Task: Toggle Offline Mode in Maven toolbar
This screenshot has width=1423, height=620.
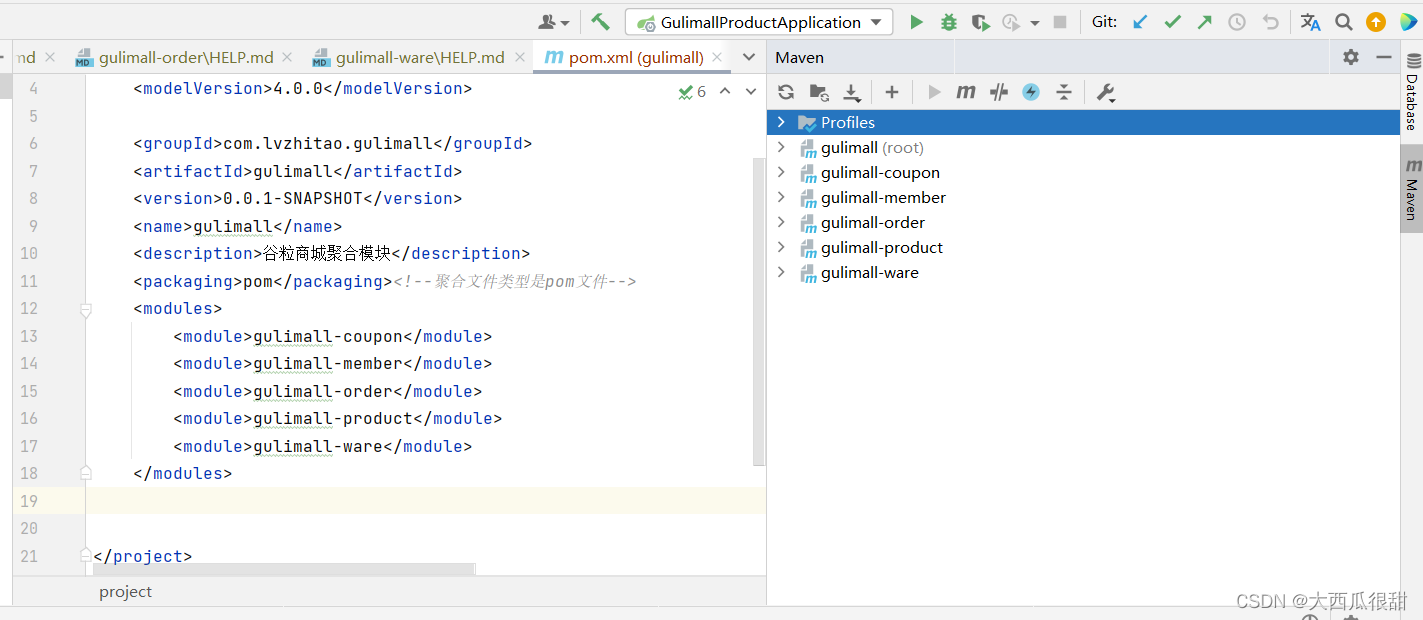Action: pos(999,92)
